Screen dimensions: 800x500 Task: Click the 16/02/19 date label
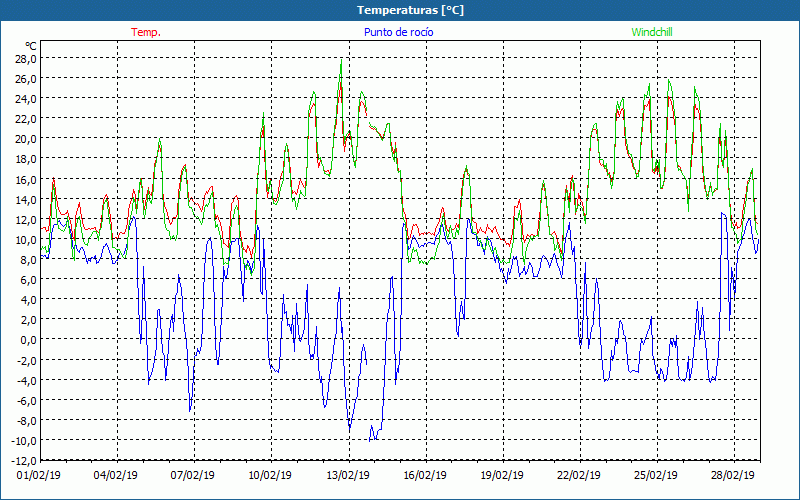click(x=424, y=475)
